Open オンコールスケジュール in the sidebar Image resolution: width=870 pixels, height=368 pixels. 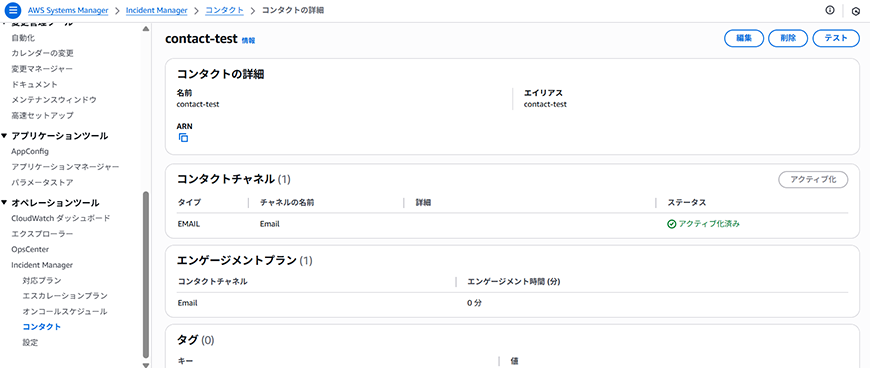(x=65, y=311)
